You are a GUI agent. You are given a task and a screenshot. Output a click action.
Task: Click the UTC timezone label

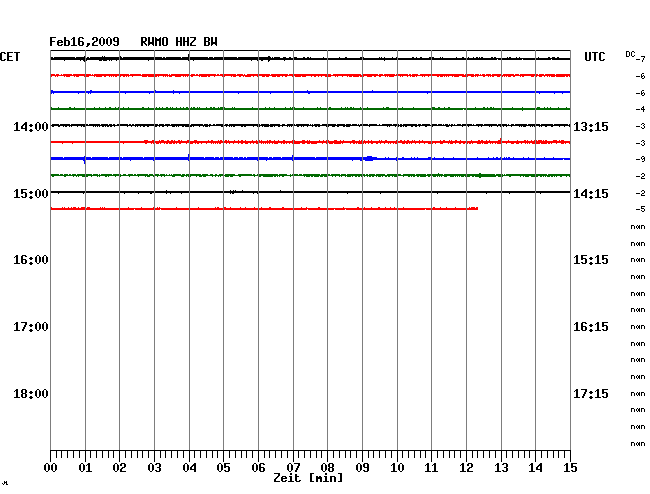pos(594,57)
